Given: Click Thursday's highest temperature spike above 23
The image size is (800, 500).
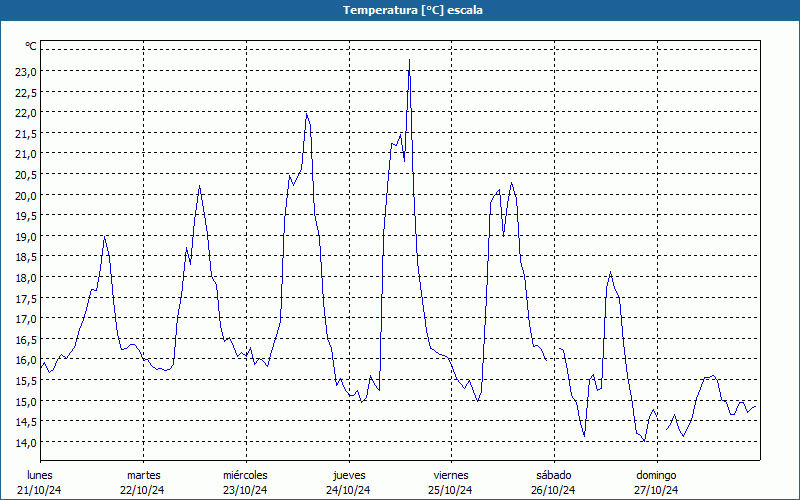Looking at the screenshot, I should [x=409, y=60].
